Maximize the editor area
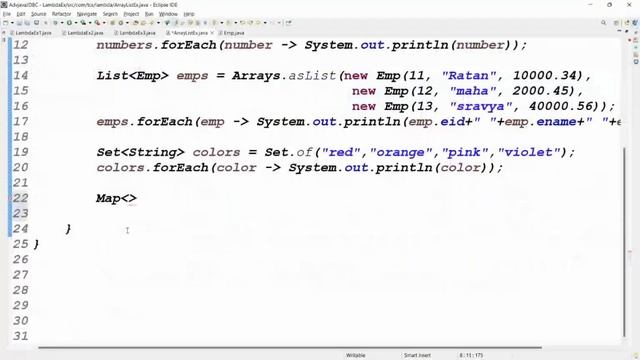The height and width of the screenshot is (360, 640). click(x=627, y=31)
